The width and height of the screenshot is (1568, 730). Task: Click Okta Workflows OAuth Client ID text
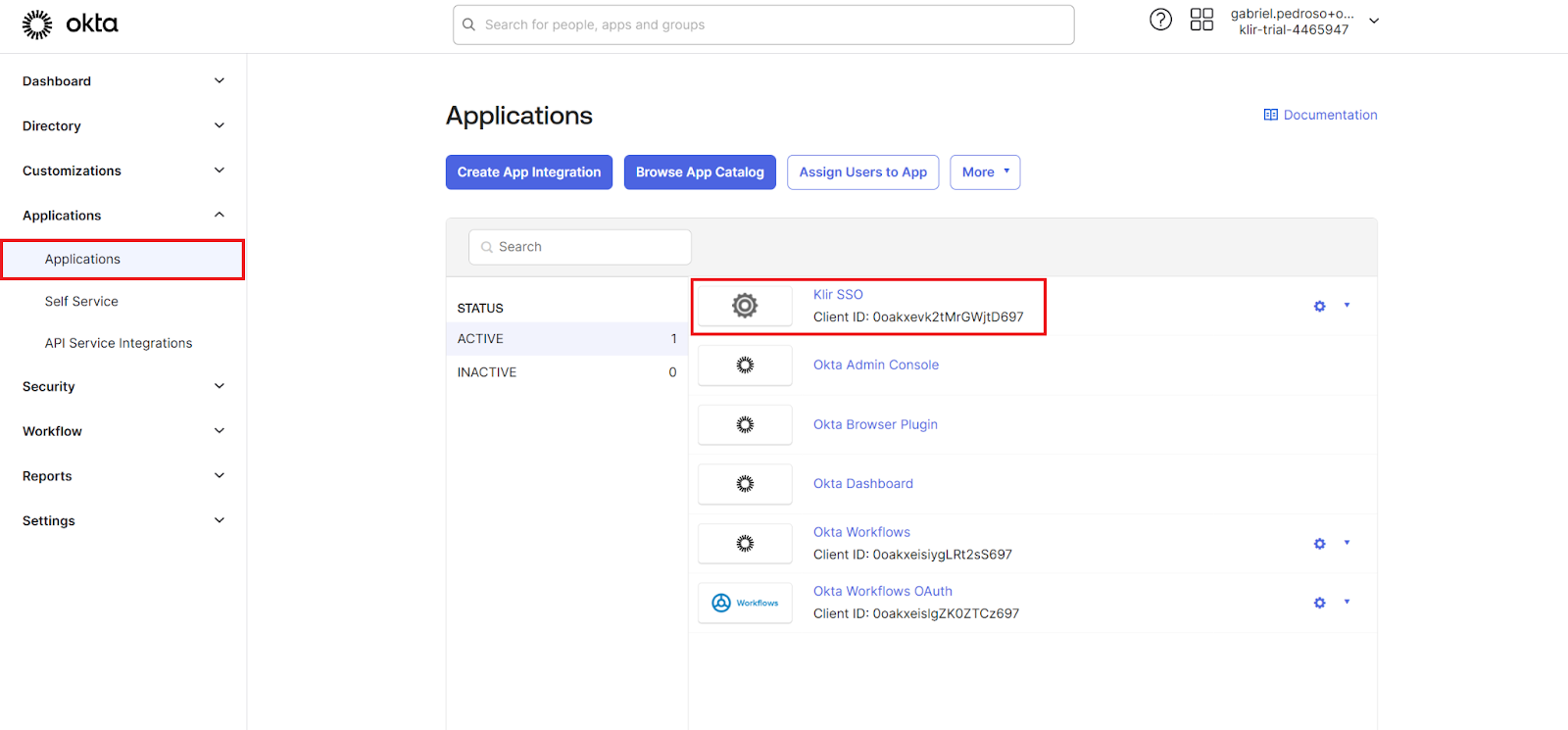click(x=916, y=614)
